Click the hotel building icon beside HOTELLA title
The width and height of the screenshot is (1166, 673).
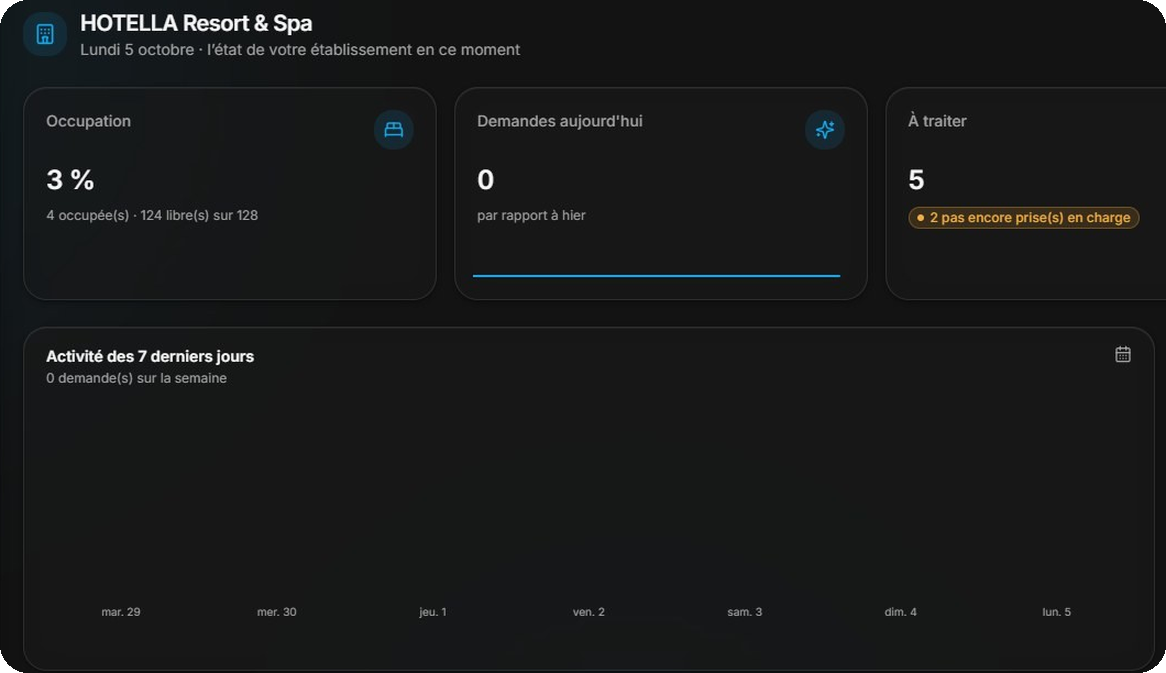[x=45, y=34]
